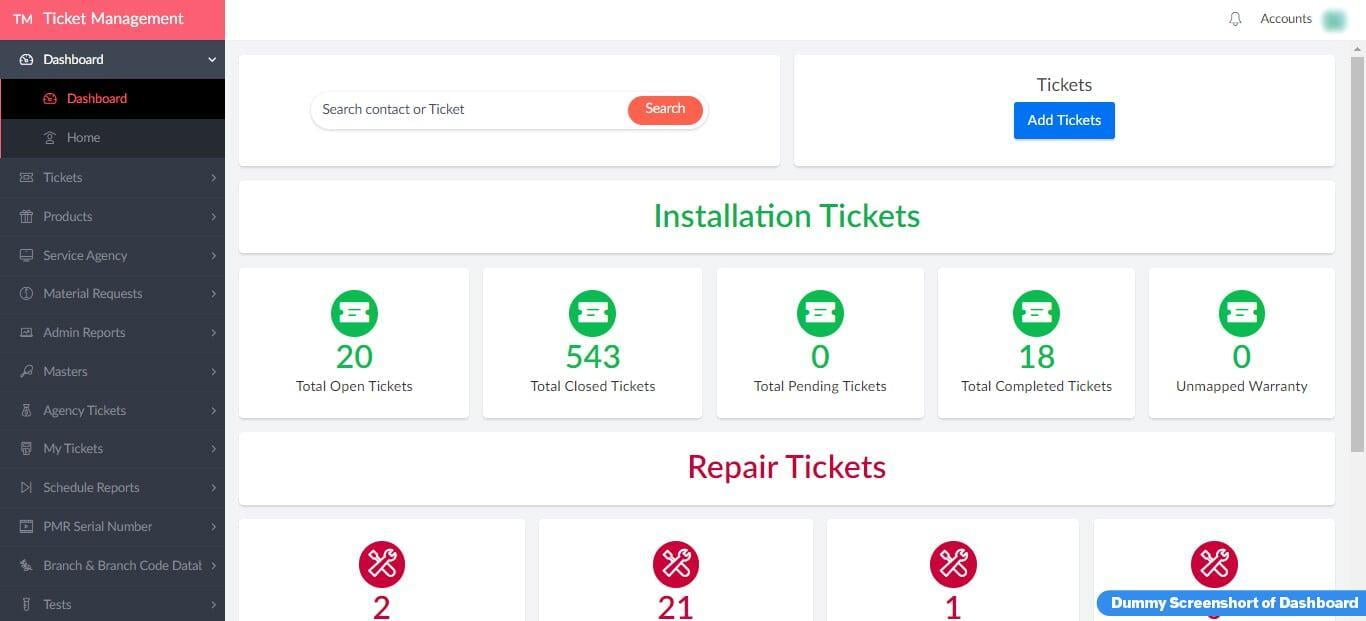Click the TM logo in the header
This screenshot has height=621, width=1366.
tap(23, 19)
